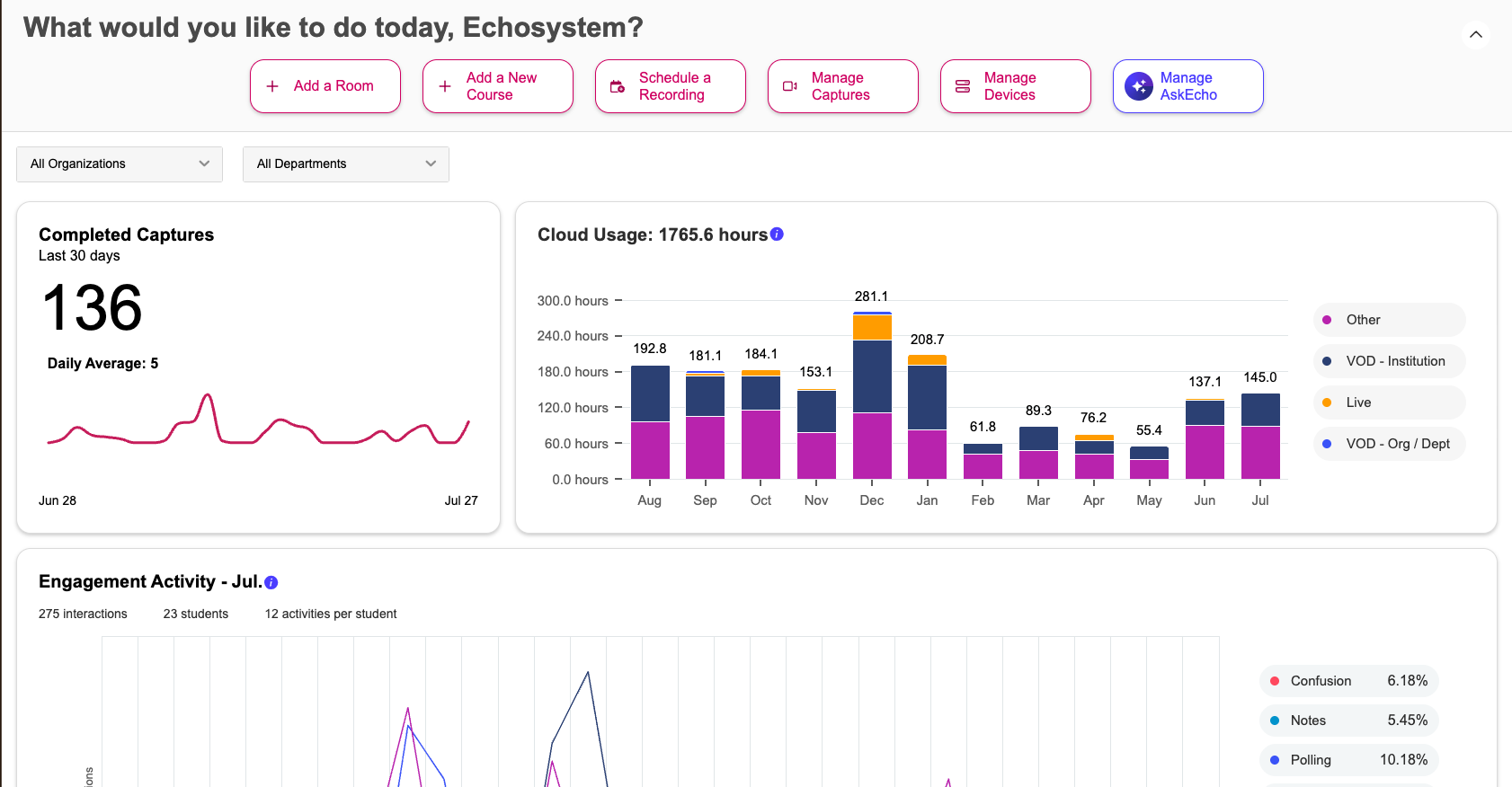This screenshot has width=1512, height=787.
Task: Click the camera icon on Manage Captures
Action: pyautogui.click(x=790, y=86)
